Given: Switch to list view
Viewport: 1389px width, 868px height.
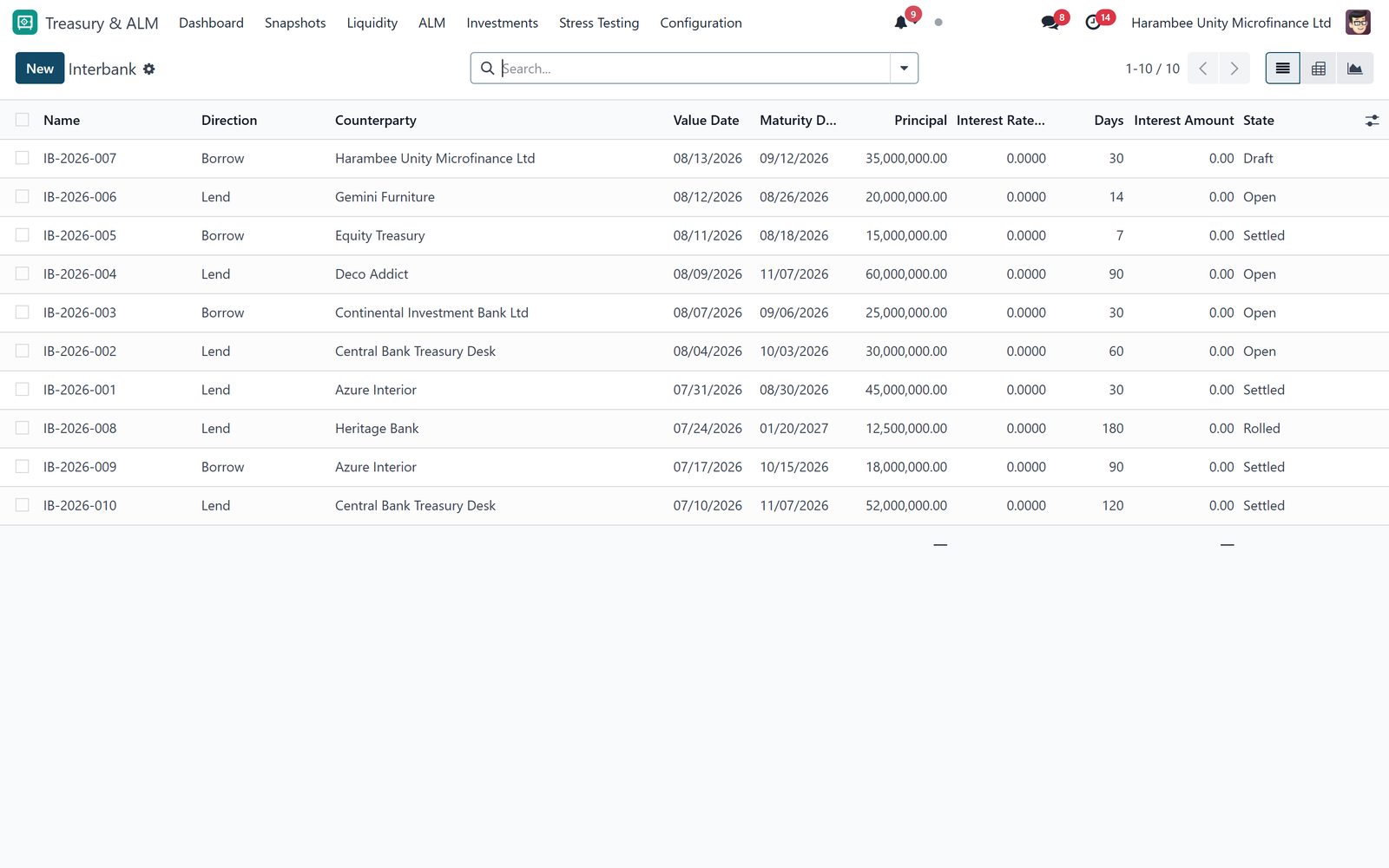Looking at the screenshot, I should click(x=1282, y=69).
